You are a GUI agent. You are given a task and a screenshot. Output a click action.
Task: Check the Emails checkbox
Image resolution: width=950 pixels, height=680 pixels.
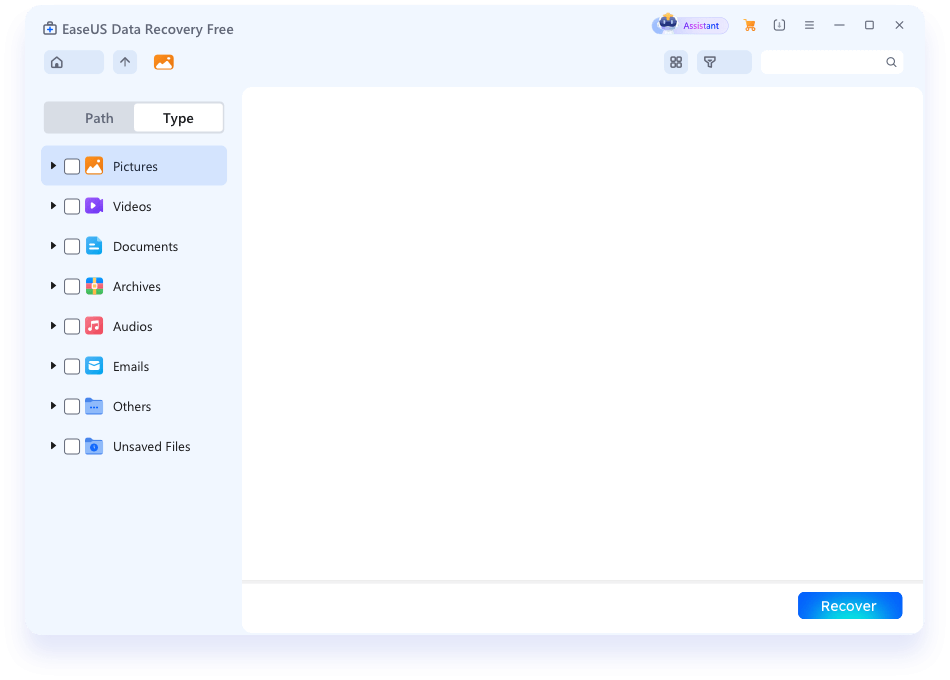pyautogui.click(x=72, y=366)
